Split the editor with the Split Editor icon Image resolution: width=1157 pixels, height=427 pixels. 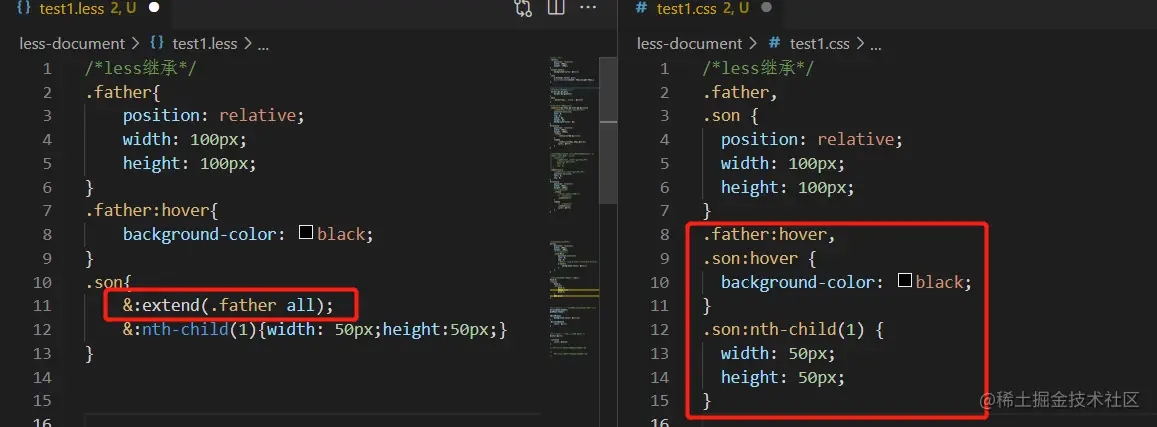click(556, 7)
